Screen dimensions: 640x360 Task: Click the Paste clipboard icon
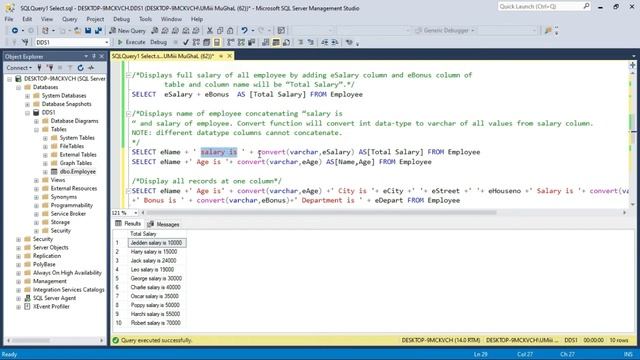pos(230,31)
